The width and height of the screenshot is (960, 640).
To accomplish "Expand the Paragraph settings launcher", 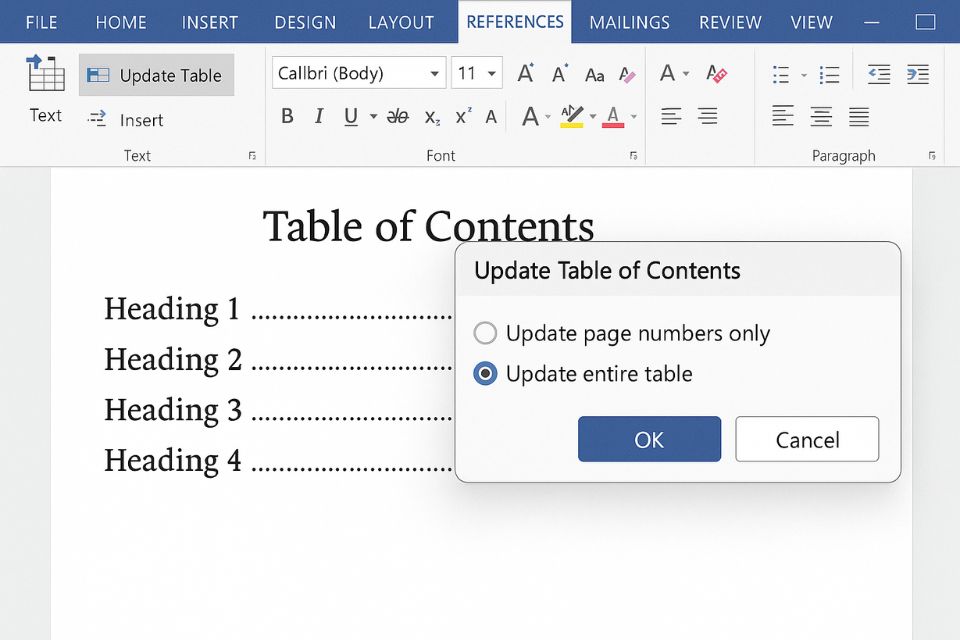I will click(931, 155).
